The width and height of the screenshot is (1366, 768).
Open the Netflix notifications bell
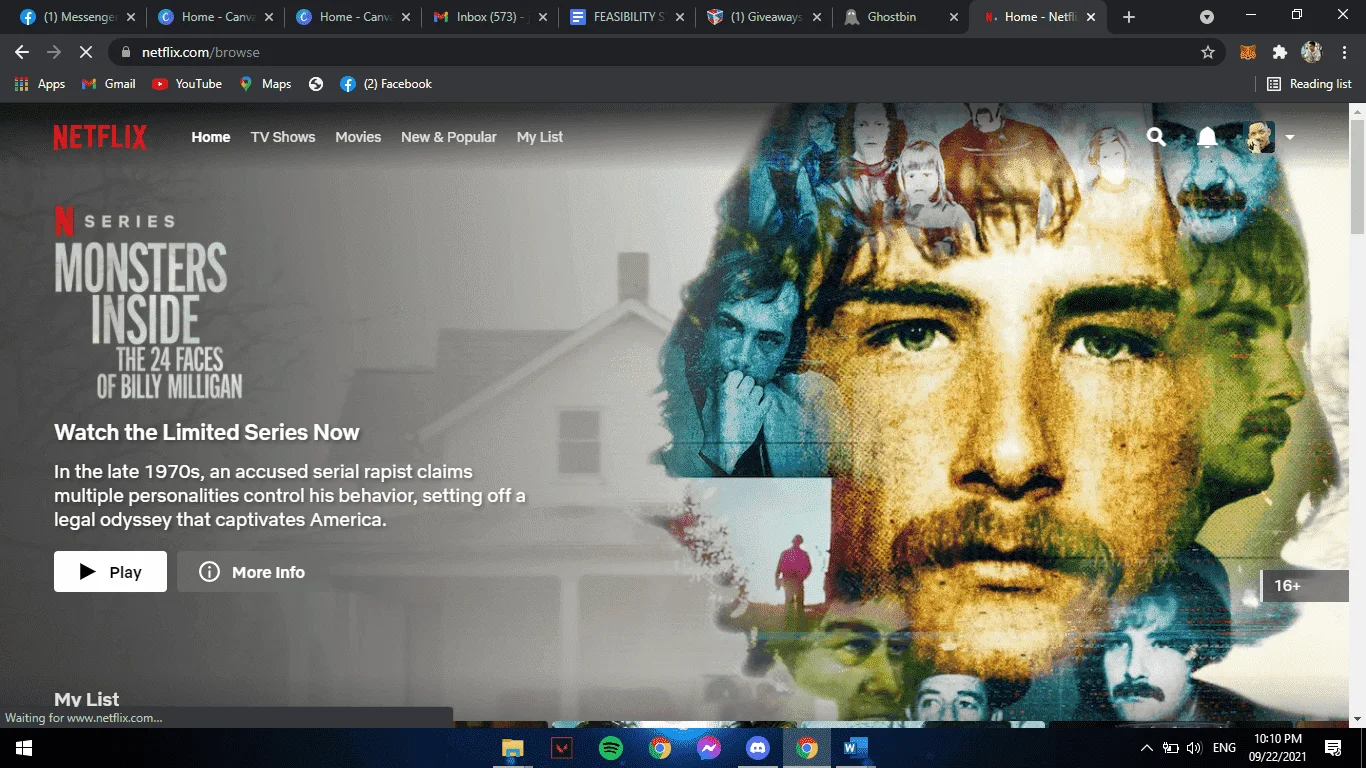(1207, 137)
